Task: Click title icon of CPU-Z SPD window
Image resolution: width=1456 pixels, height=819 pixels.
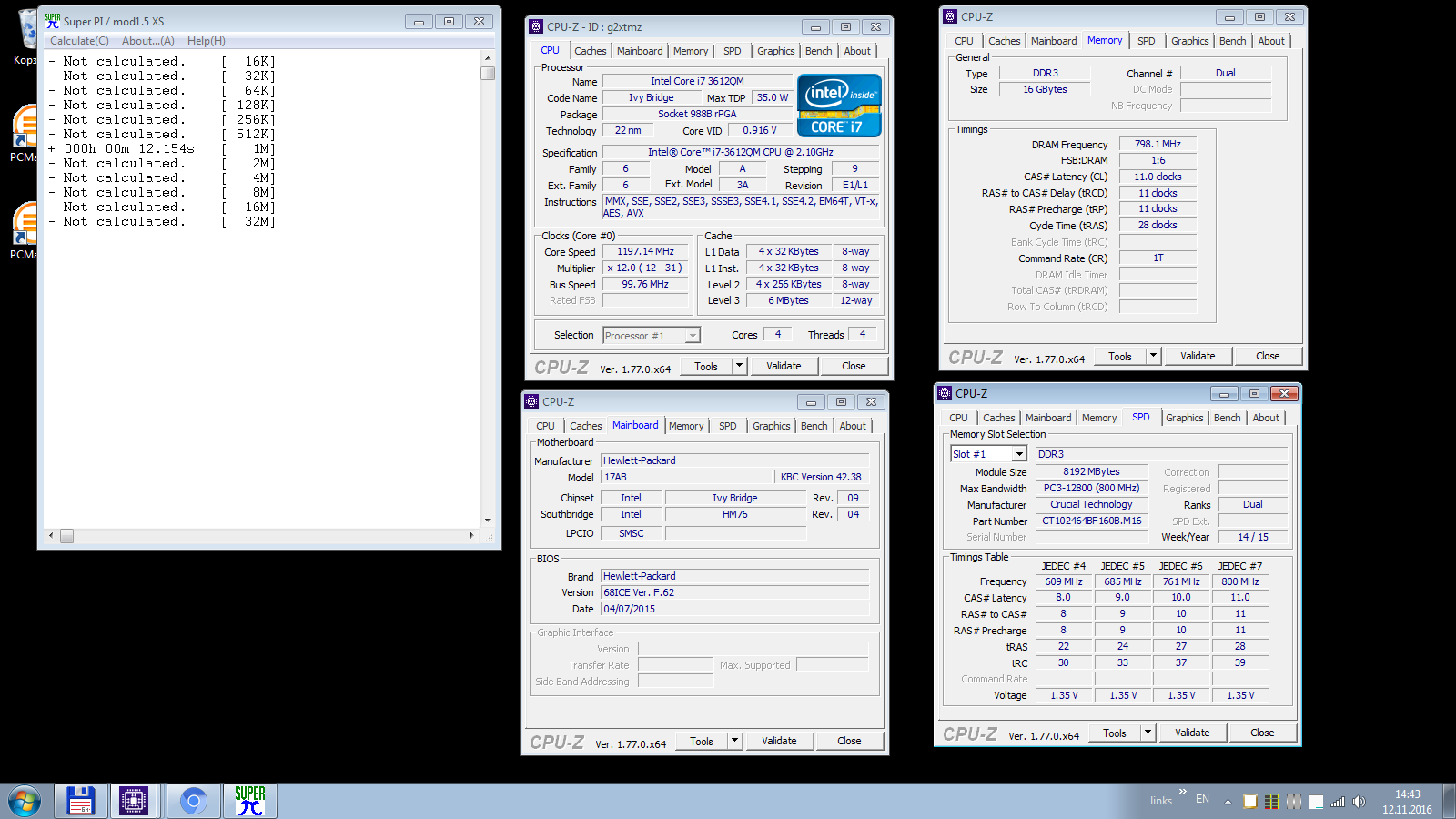Action: coord(945,393)
